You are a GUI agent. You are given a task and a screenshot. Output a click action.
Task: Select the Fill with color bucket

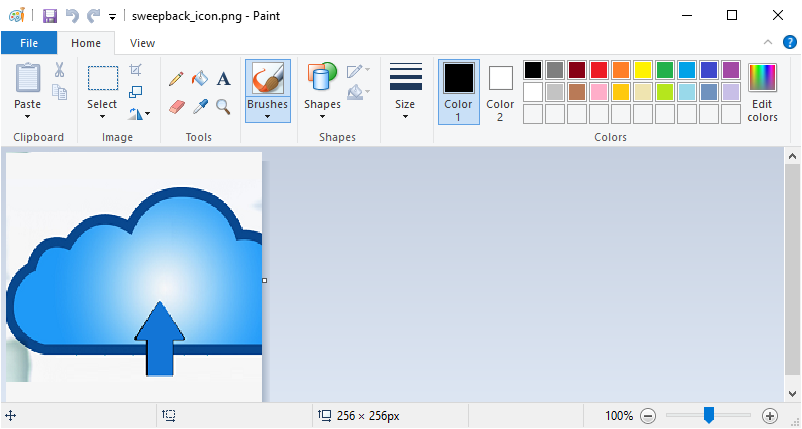(200, 78)
